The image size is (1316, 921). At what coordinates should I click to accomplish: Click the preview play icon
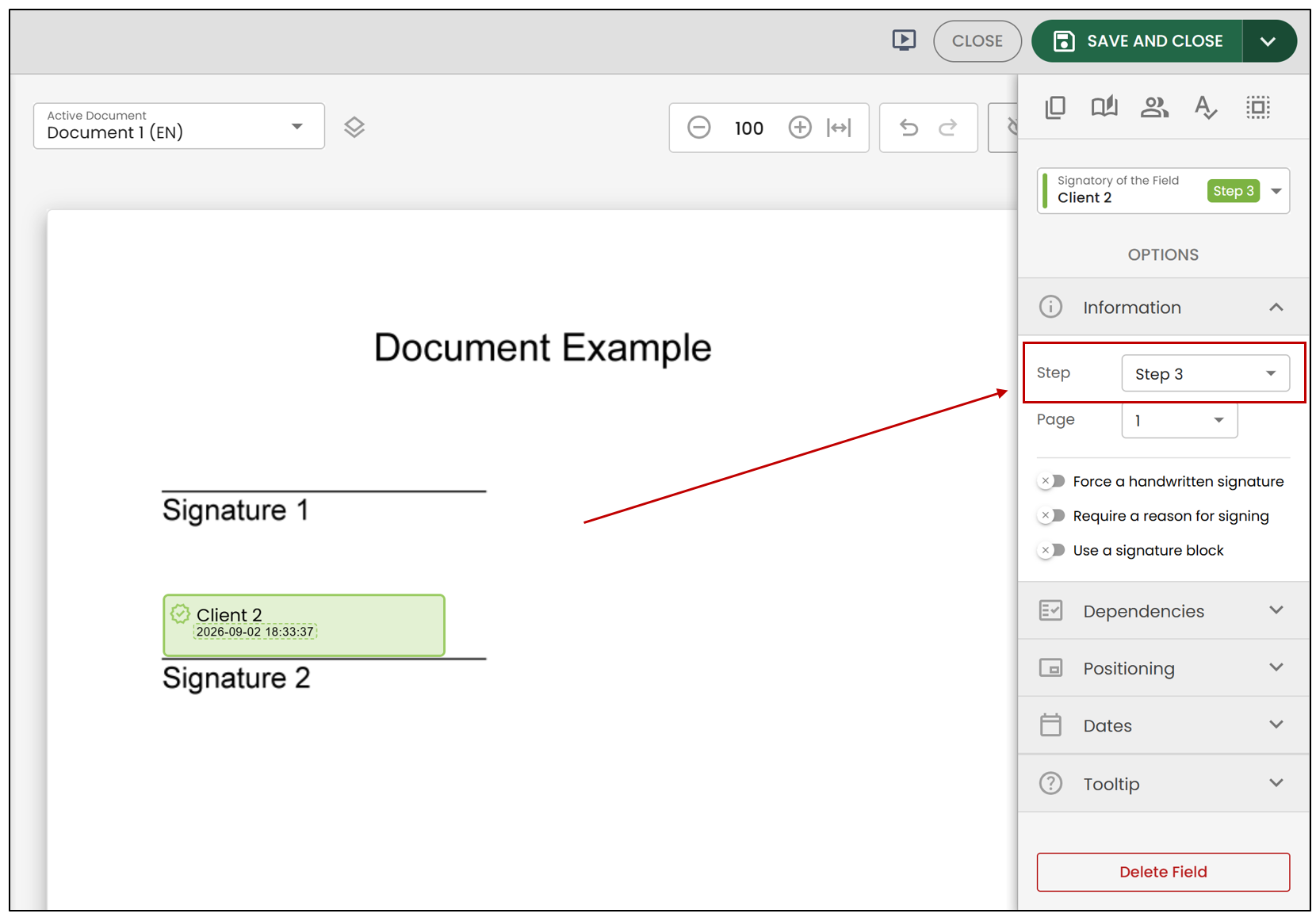click(x=904, y=40)
